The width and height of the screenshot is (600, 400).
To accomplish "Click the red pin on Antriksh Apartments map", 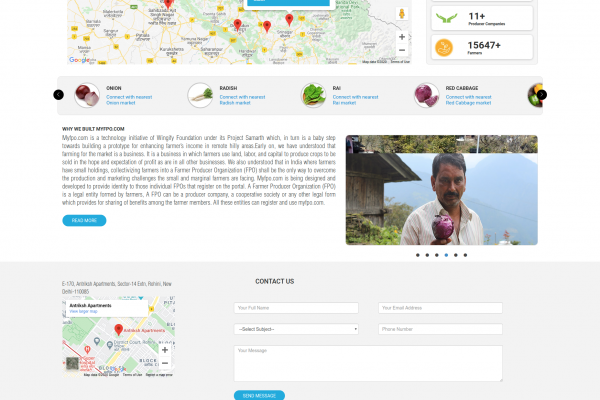I will 119,330.
